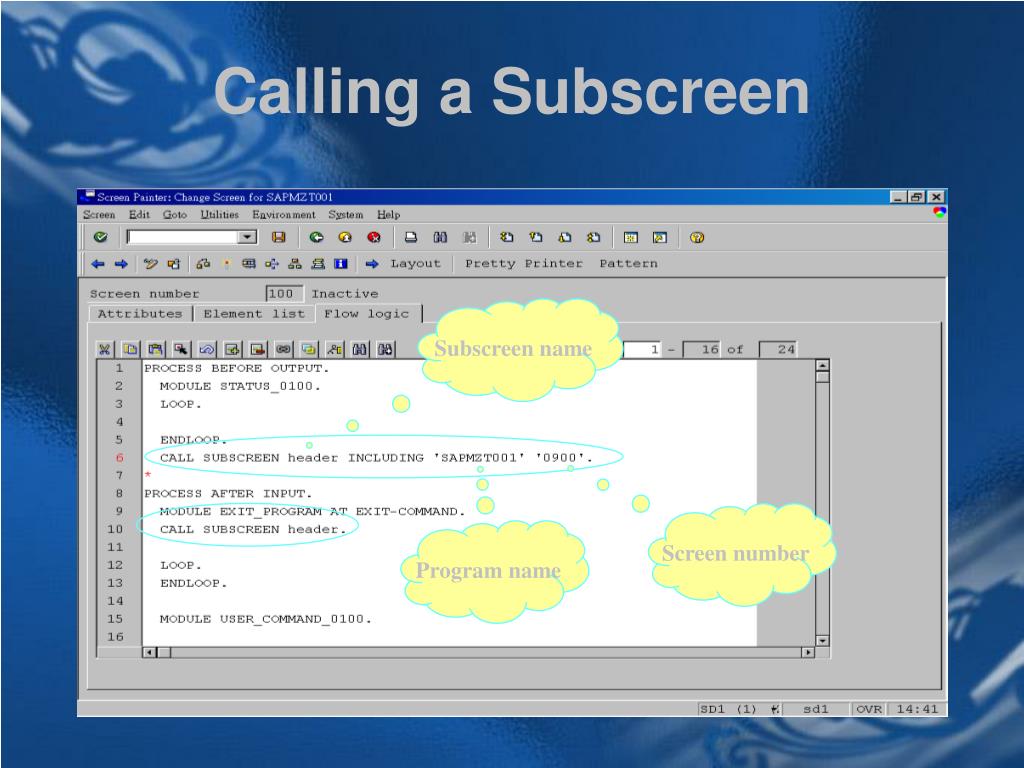Click inside the command input field

tap(184, 237)
